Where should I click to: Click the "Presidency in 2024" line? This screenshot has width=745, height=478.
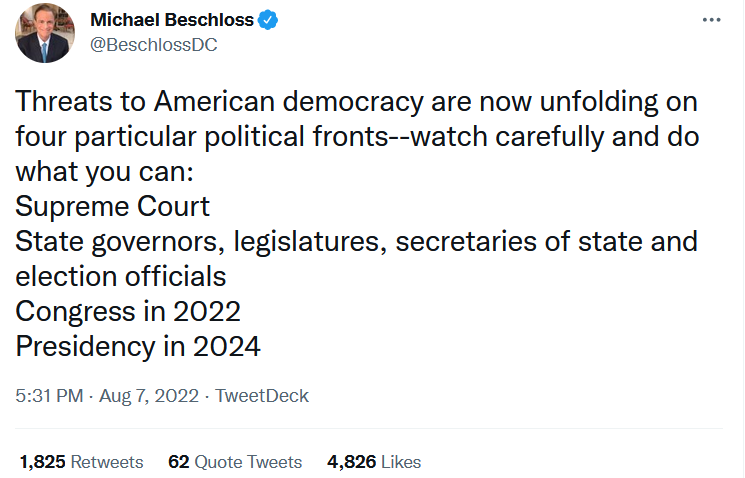coord(138,347)
